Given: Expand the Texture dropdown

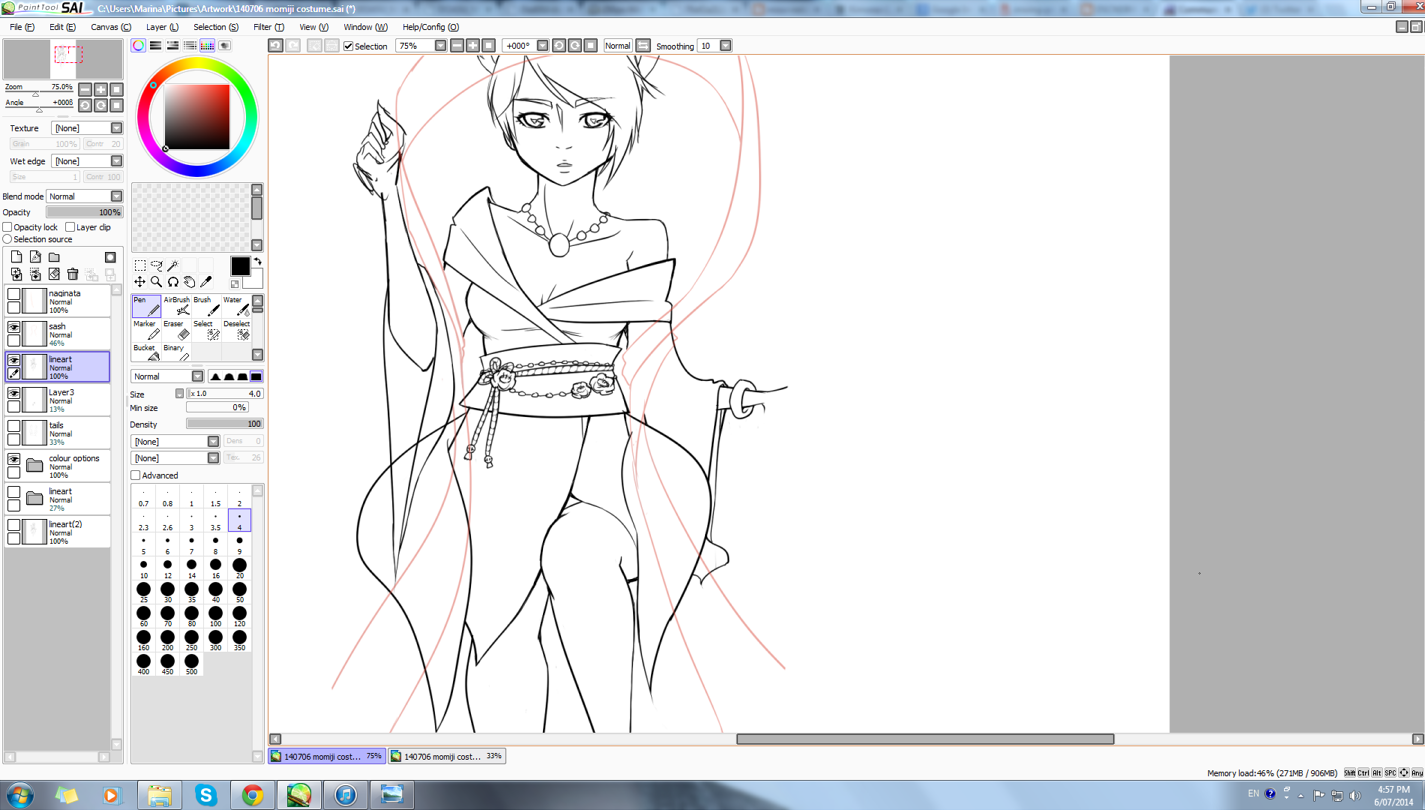Looking at the screenshot, I should [116, 128].
